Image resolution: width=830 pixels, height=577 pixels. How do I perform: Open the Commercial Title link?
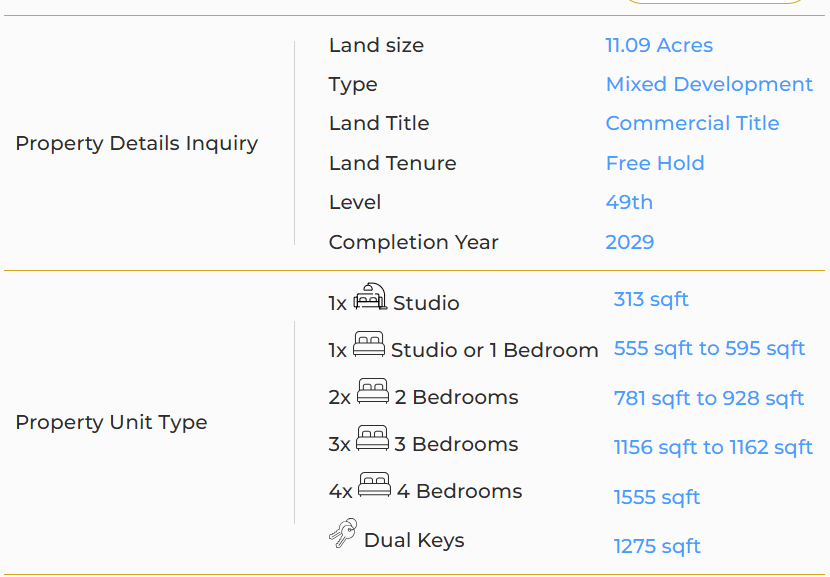[x=692, y=123]
